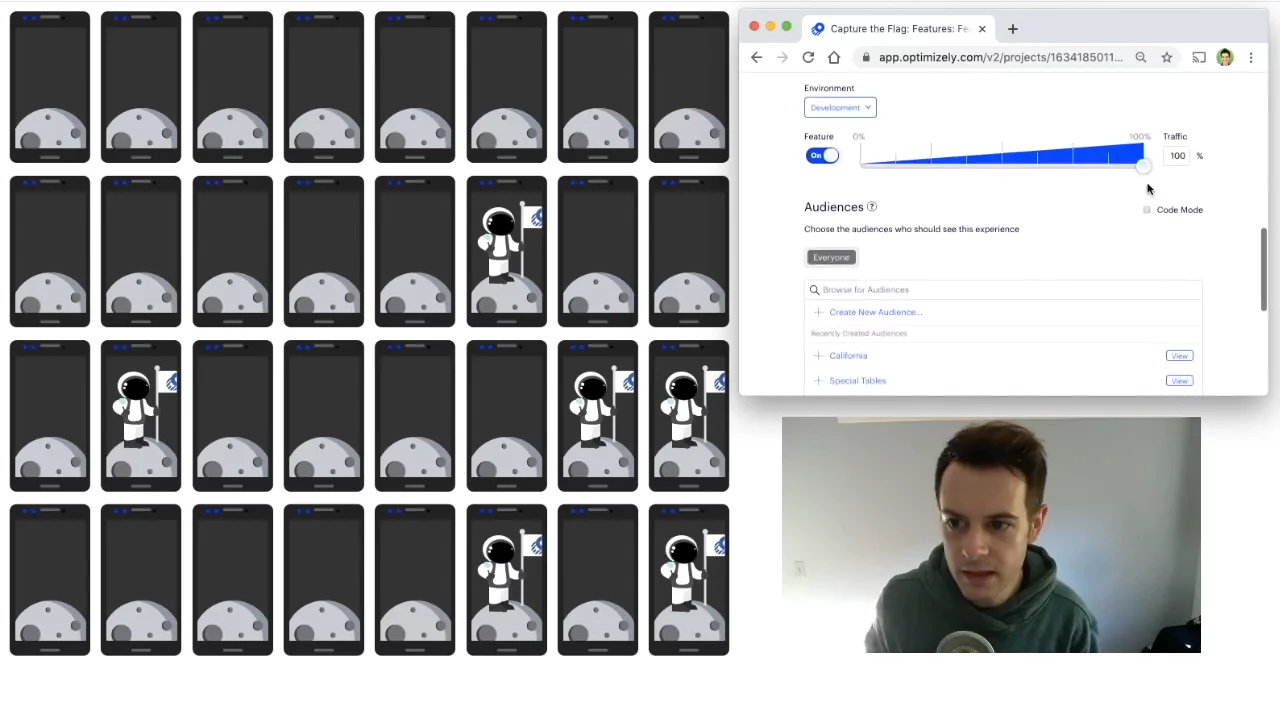
Task: Open a new browser tab
Action: (1012, 29)
